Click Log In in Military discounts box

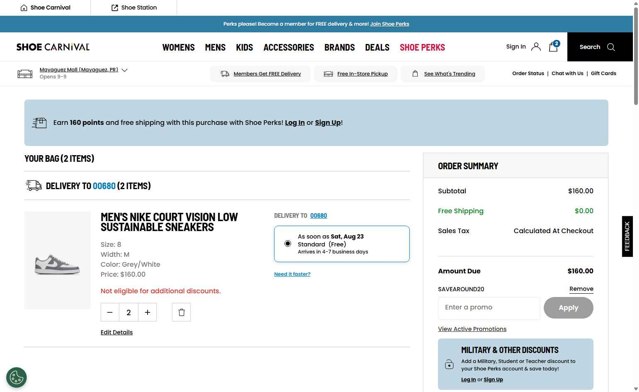pos(468,379)
